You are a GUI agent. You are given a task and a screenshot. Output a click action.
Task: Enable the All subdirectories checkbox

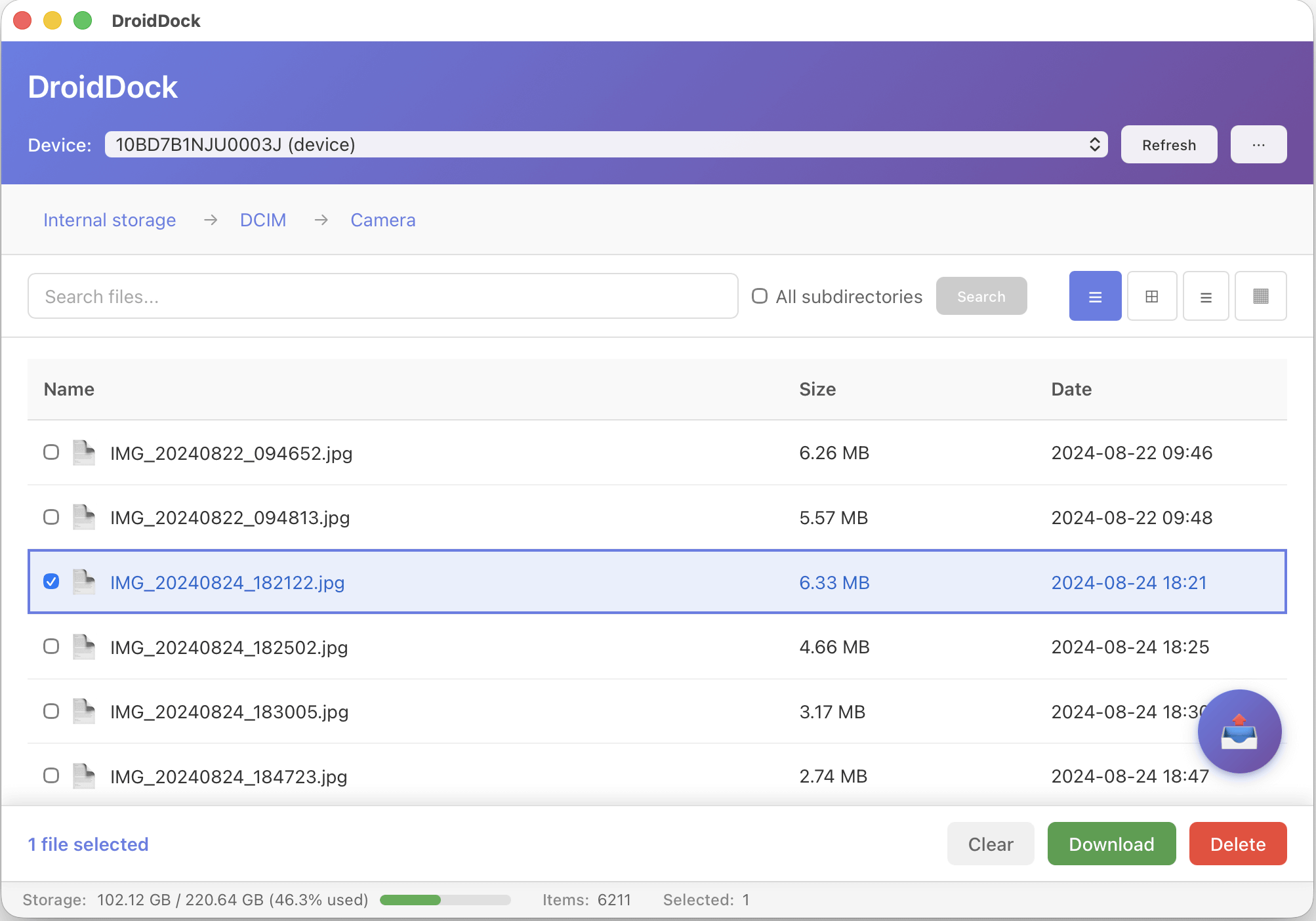pyautogui.click(x=760, y=297)
